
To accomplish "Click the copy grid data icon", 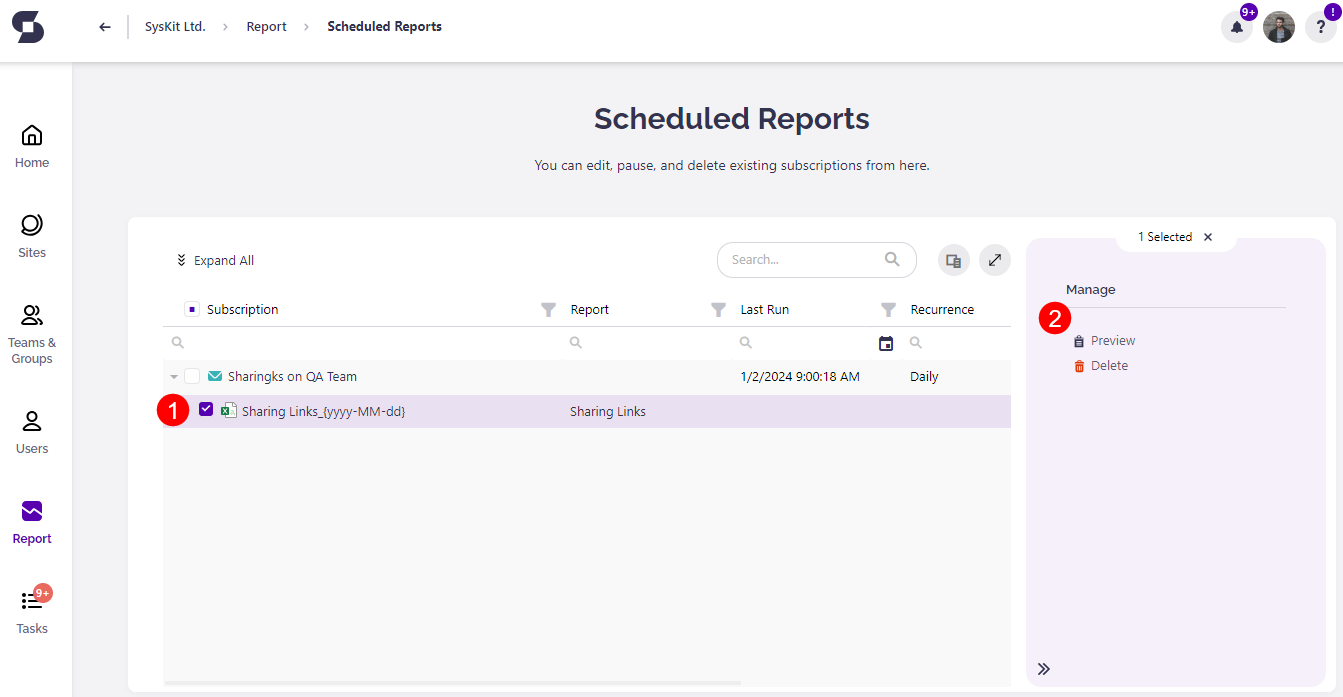I will point(953,260).
